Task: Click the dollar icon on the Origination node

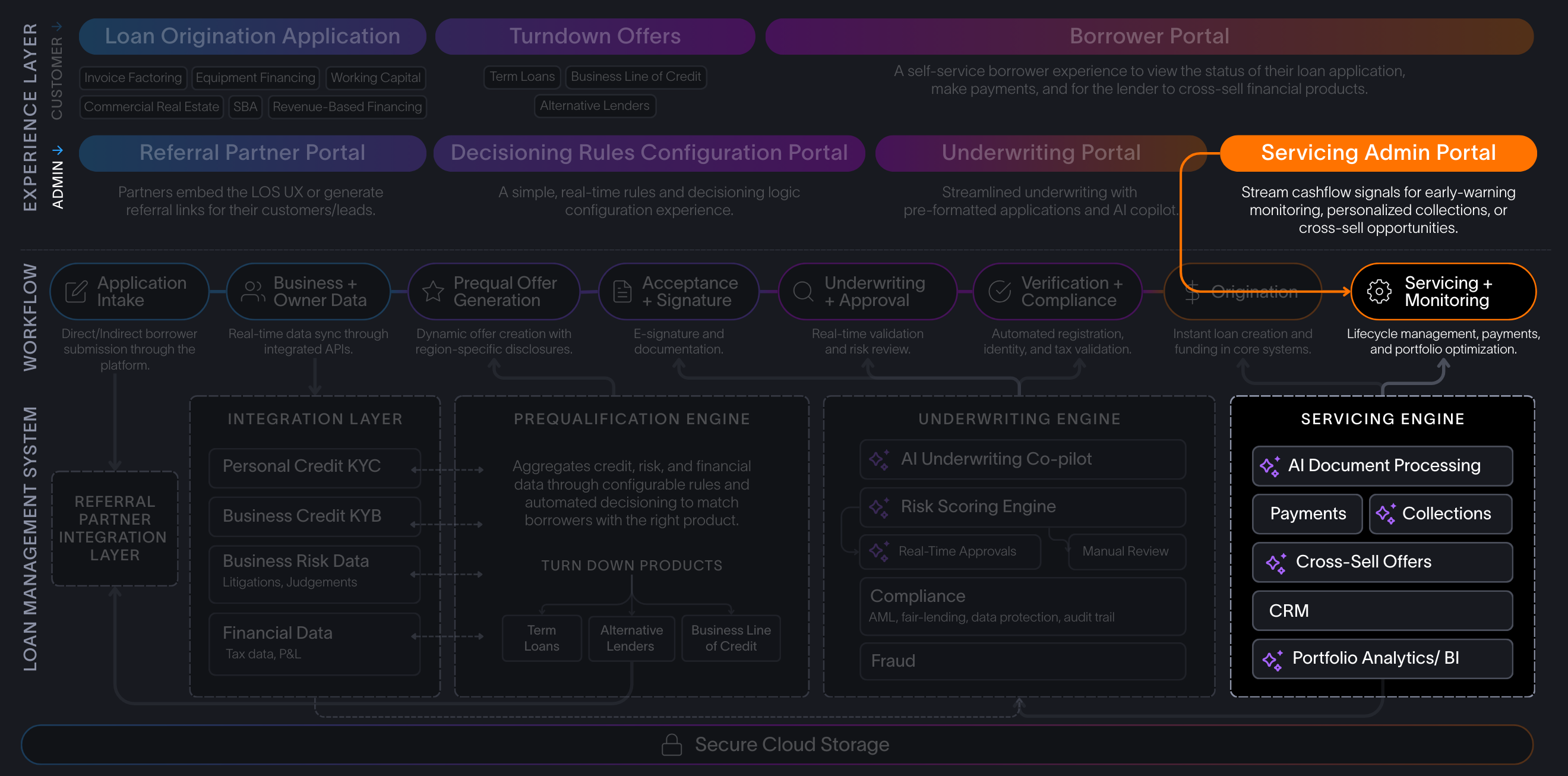Action: tap(1191, 291)
